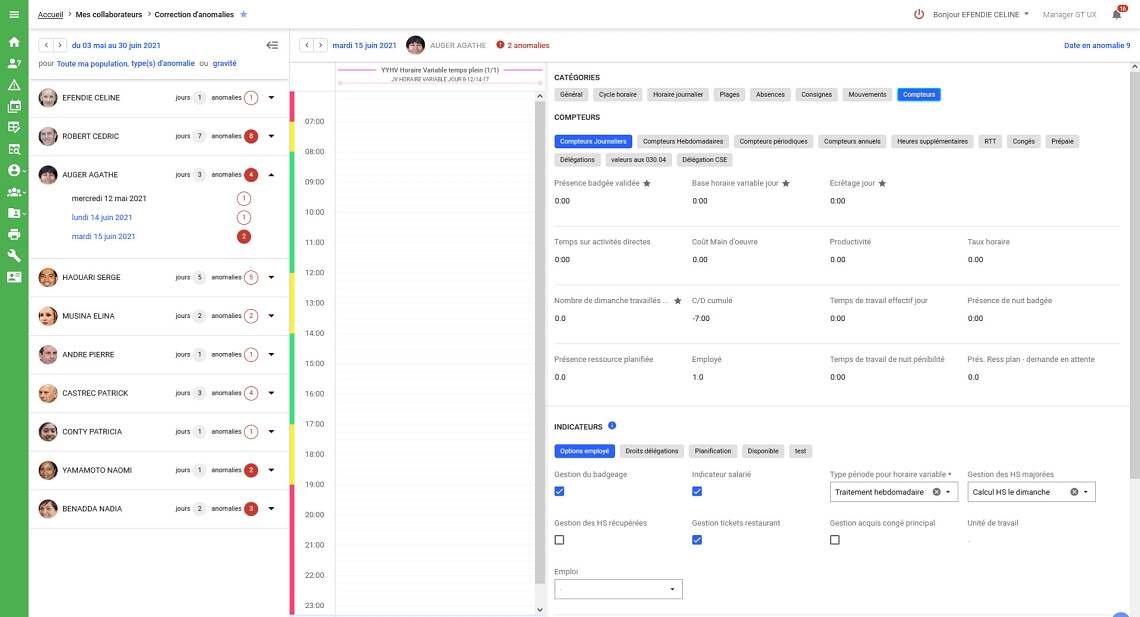Open the shared folder icon in the sidebar
This screenshot has width=1140, height=617.
(14, 213)
